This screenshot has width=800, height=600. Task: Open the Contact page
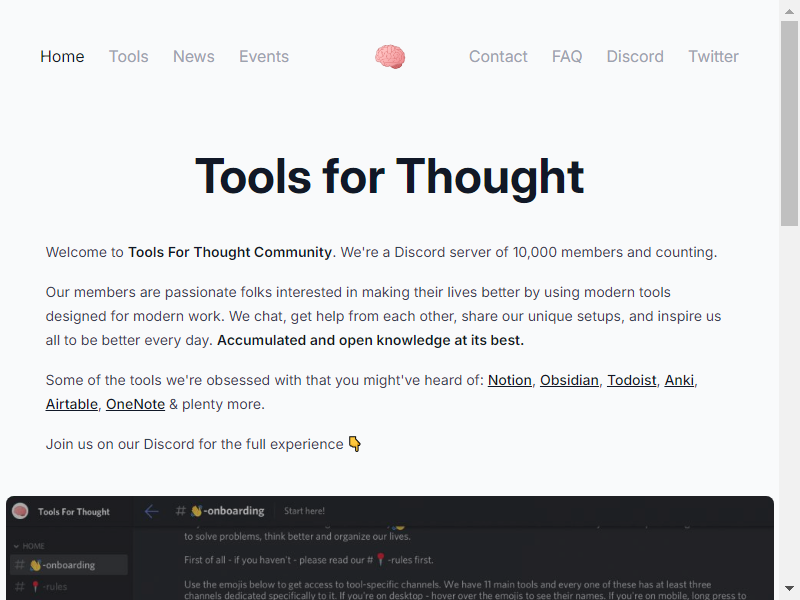(x=498, y=57)
